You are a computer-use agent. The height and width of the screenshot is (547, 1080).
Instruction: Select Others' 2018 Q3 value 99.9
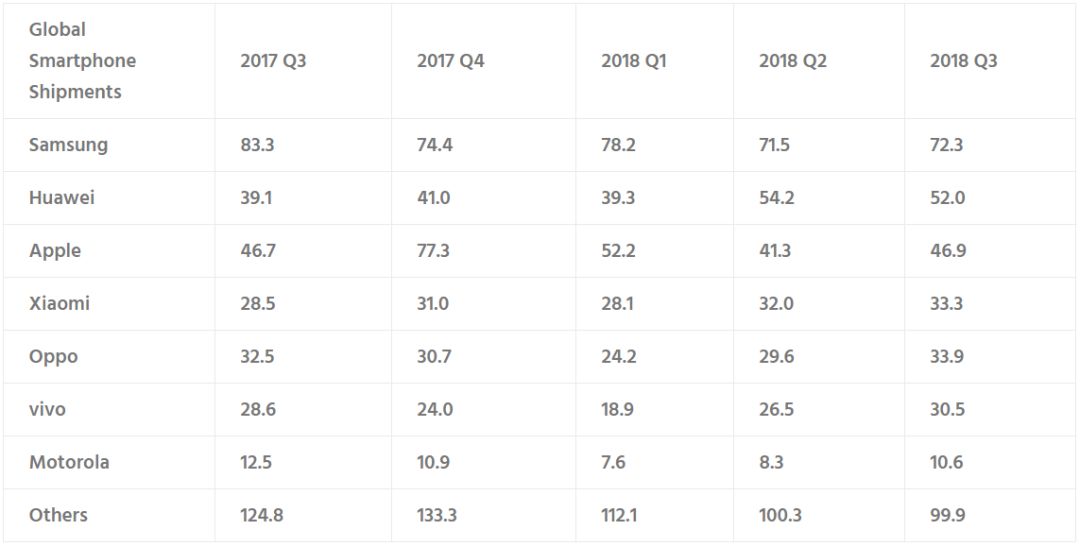(947, 515)
